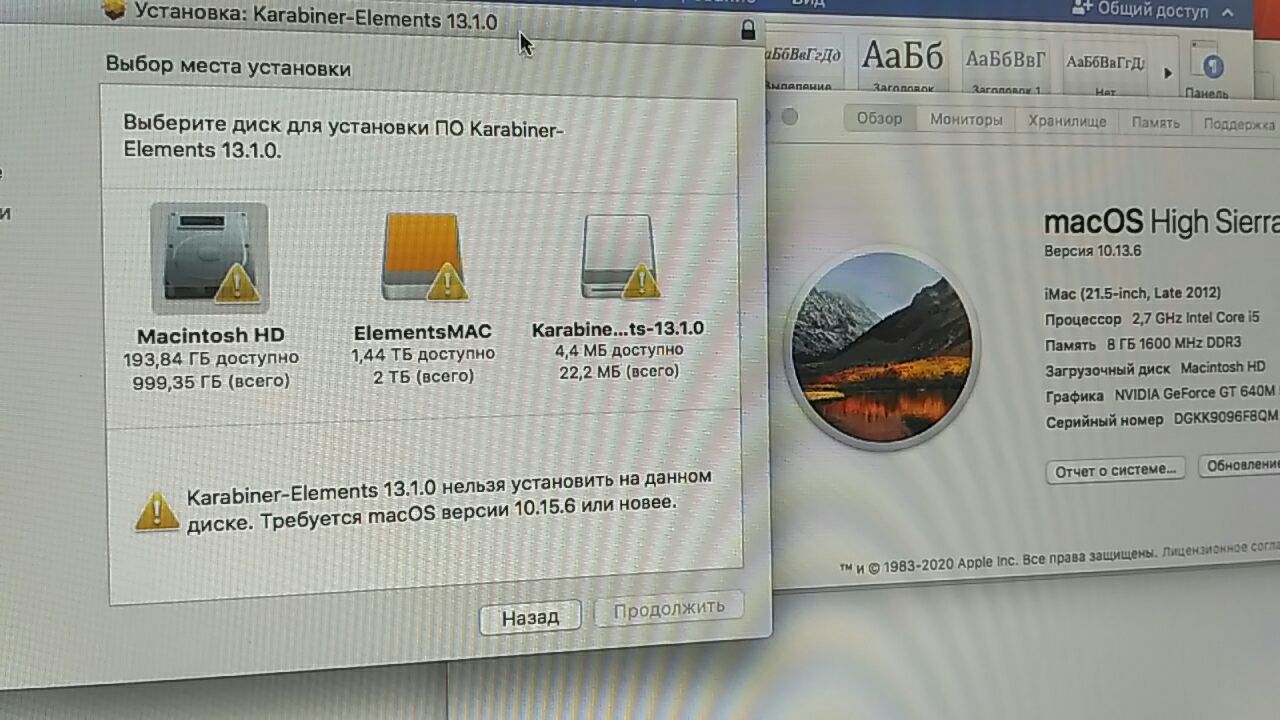
Task: Apply the Заголовок 1 style in Word
Action: point(1006,68)
